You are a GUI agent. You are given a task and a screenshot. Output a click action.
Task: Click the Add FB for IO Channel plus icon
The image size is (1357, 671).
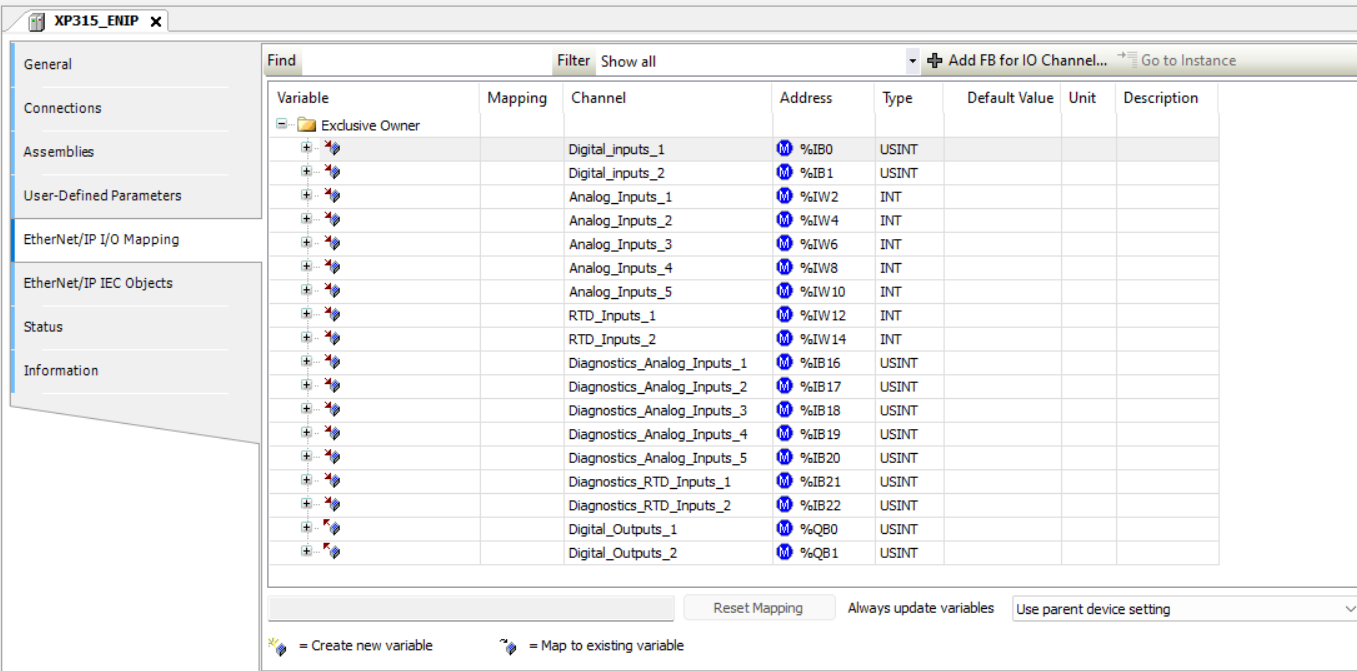[x=935, y=61]
